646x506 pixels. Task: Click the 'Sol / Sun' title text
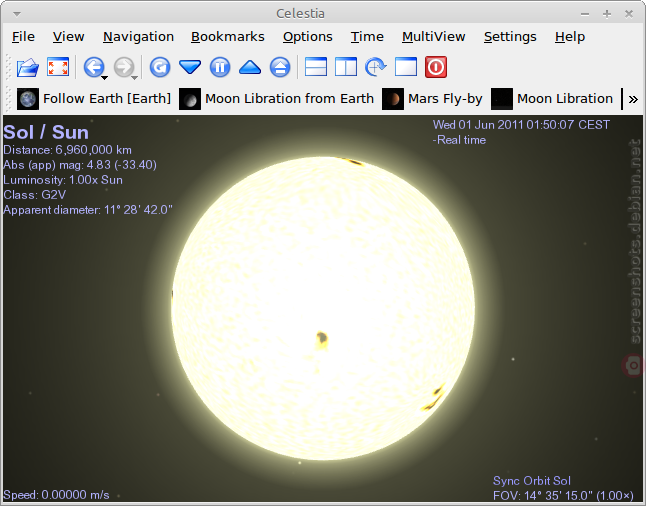tap(46, 132)
